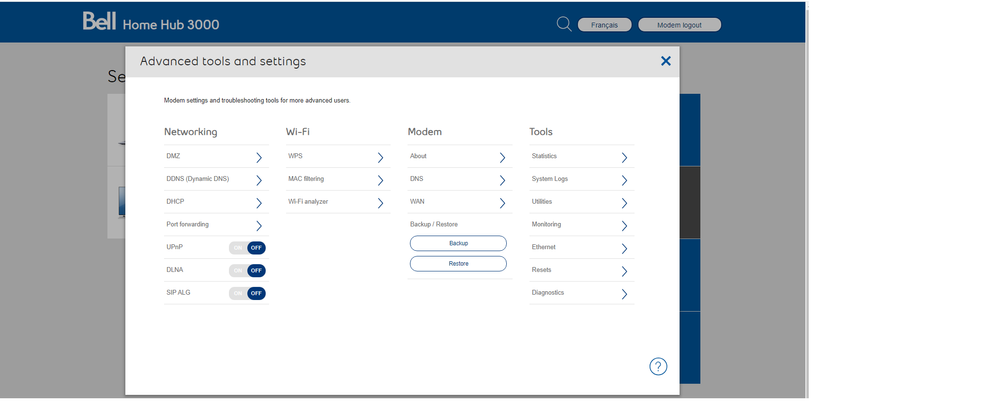Expand Port forwarding with its arrow
This screenshot has width=999, height=418.
(258, 226)
